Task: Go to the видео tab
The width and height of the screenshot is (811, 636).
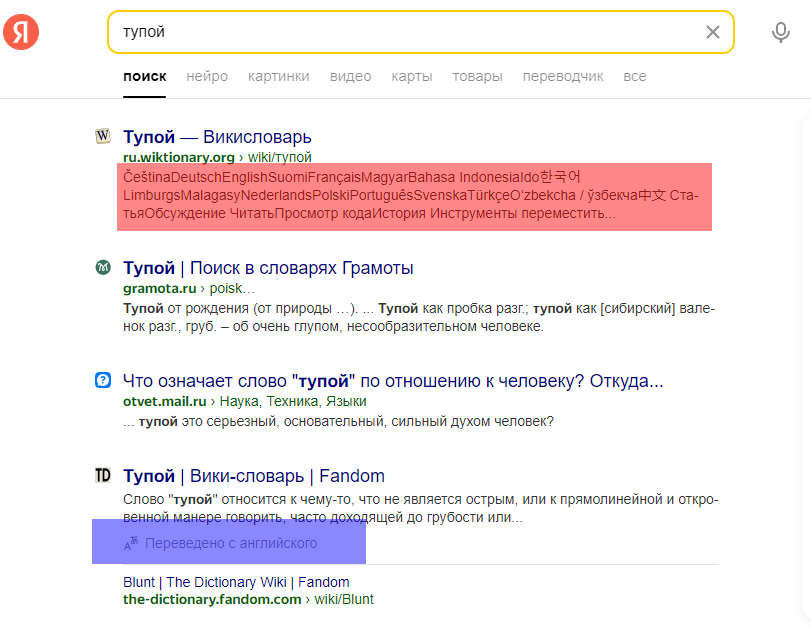Action: [x=350, y=76]
